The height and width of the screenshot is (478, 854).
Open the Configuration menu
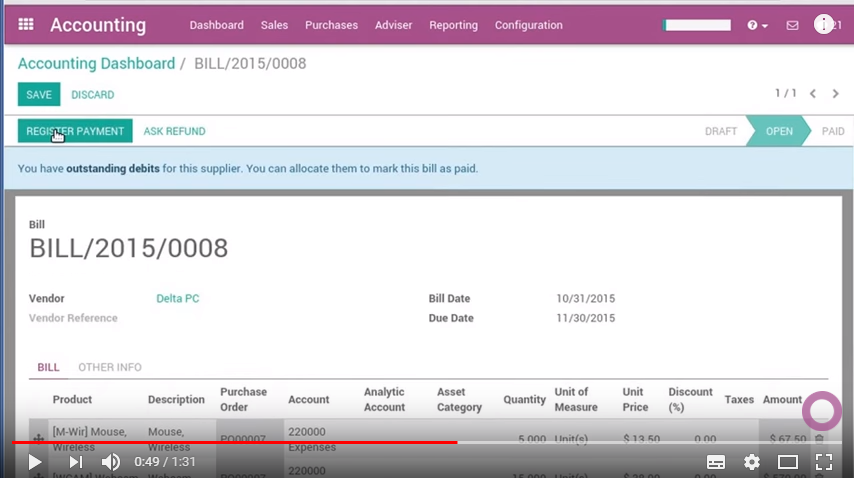pos(528,25)
